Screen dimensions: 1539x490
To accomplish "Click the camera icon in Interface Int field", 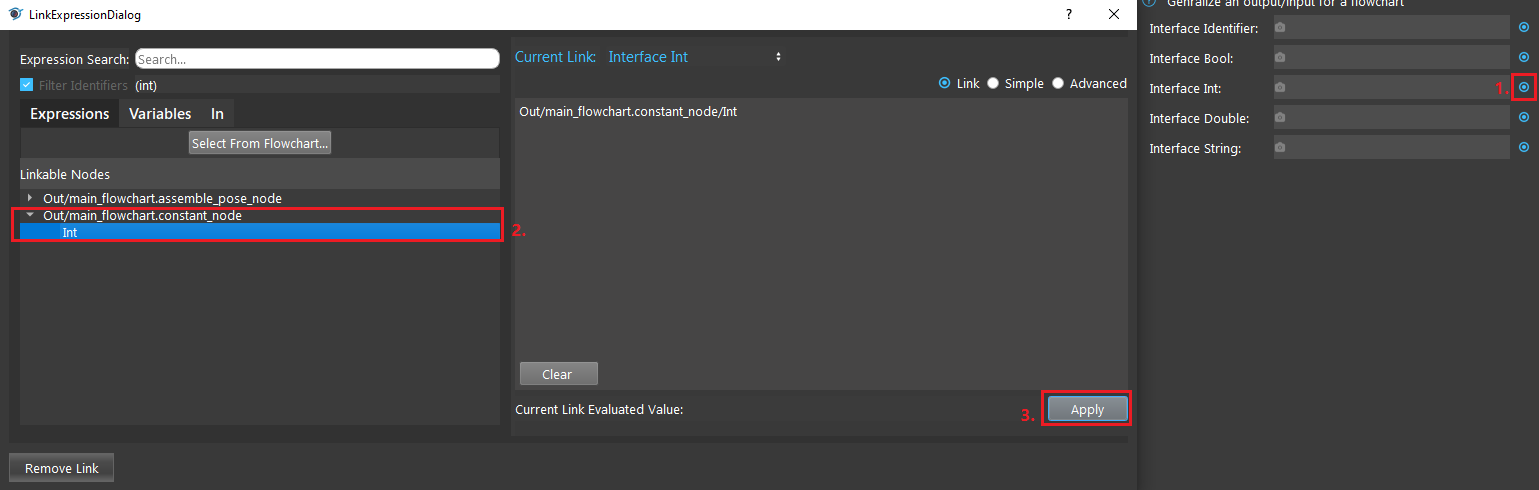I will tap(1280, 88).
